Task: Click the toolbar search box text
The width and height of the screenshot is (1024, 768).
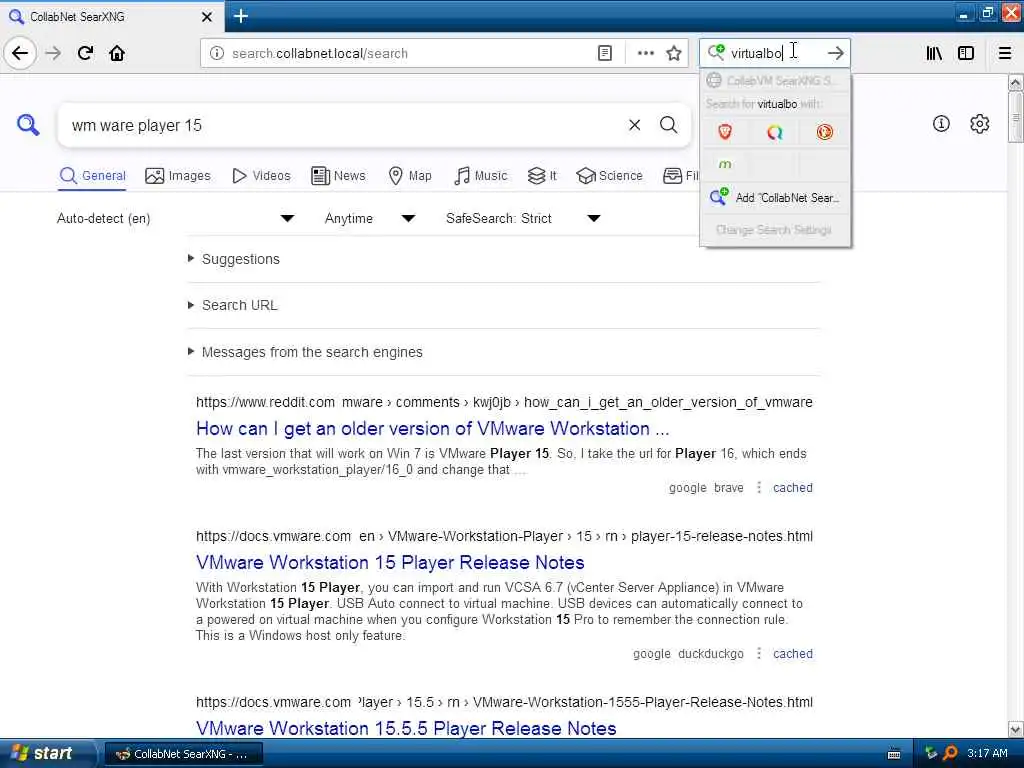Action: [756, 53]
